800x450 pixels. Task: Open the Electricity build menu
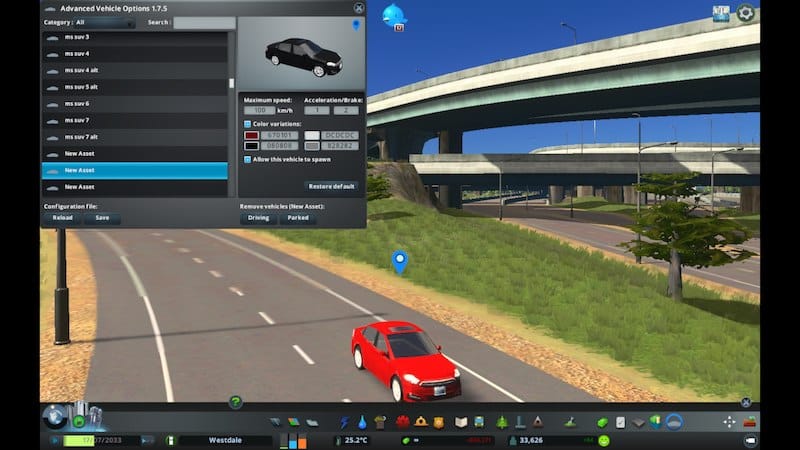(346, 422)
